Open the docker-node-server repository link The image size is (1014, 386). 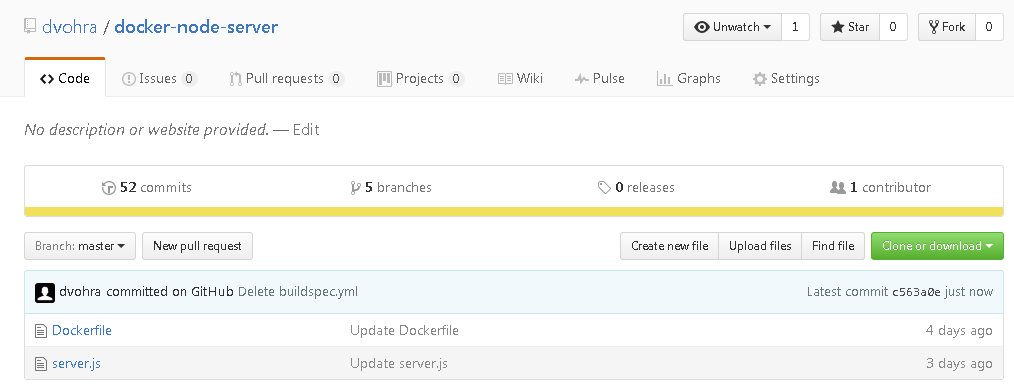(196, 27)
